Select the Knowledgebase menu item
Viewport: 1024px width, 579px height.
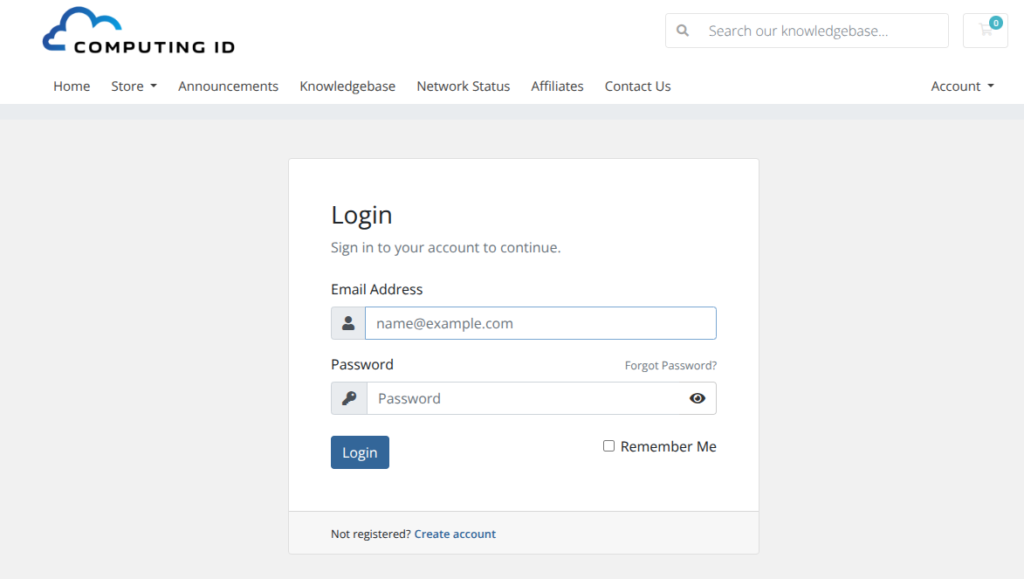pos(347,86)
